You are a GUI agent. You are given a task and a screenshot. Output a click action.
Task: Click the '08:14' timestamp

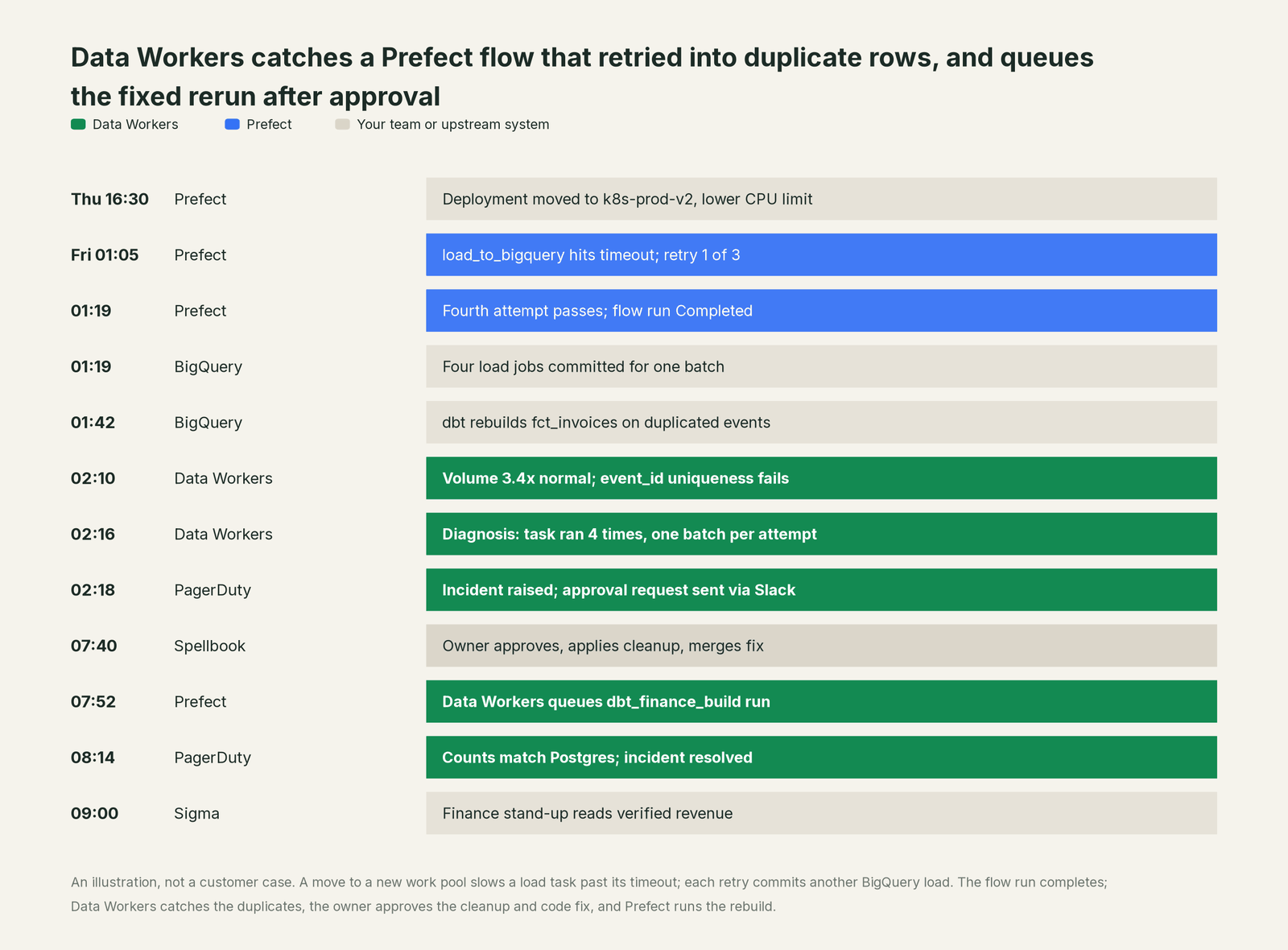(93, 757)
